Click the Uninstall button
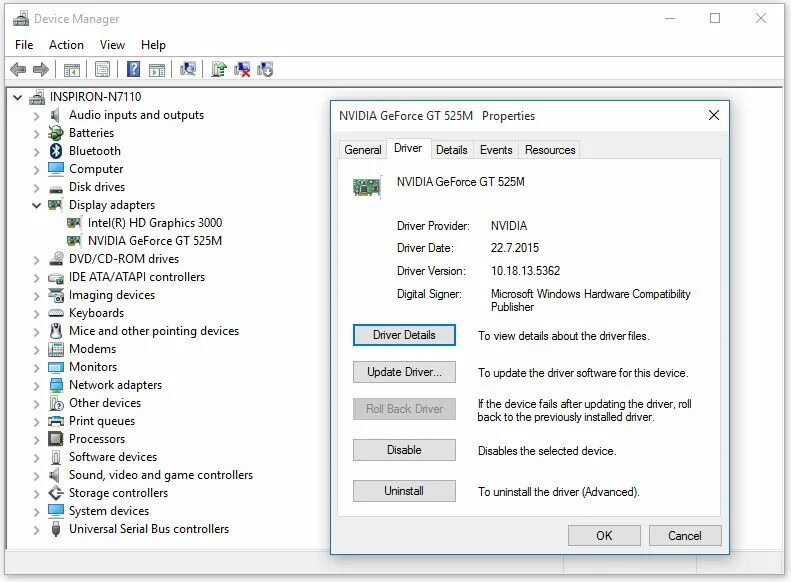The height and width of the screenshot is (582, 791). 404,491
